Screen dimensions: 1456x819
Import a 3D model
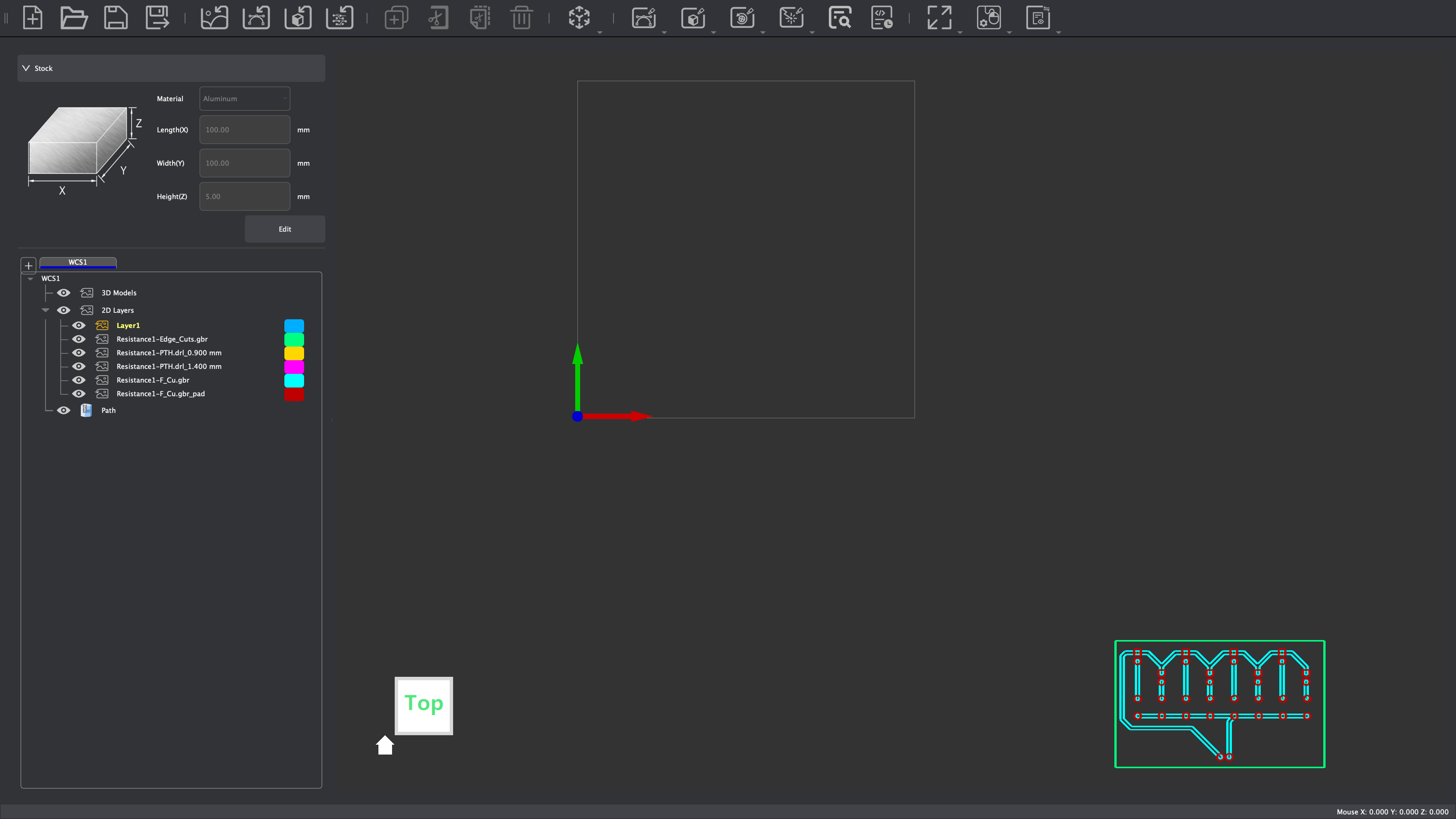coord(298,17)
